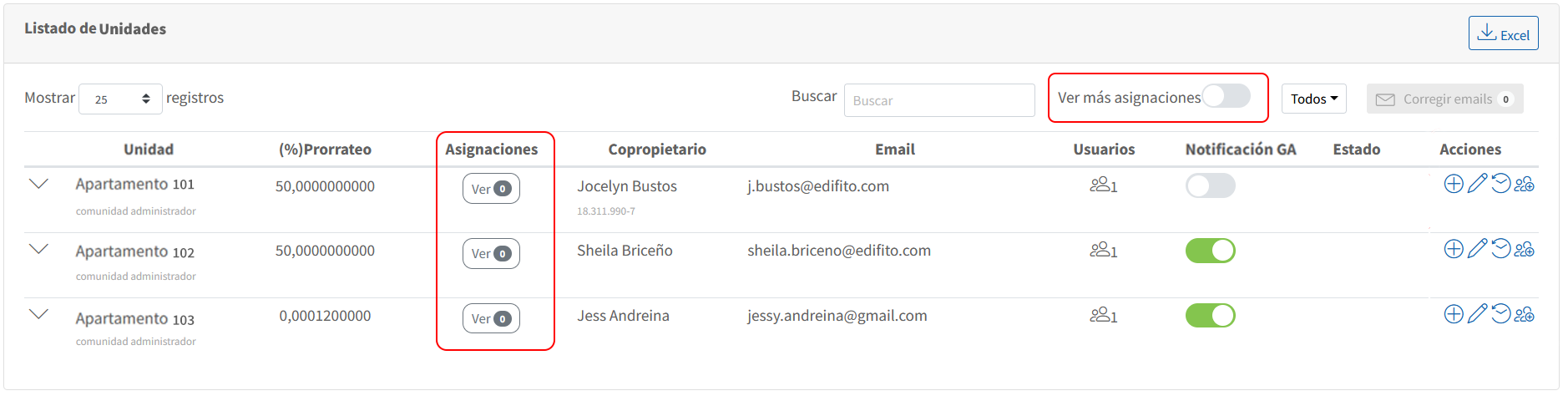Open the Todos filter dropdown
The image size is (1568, 401).
(x=1313, y=99)
